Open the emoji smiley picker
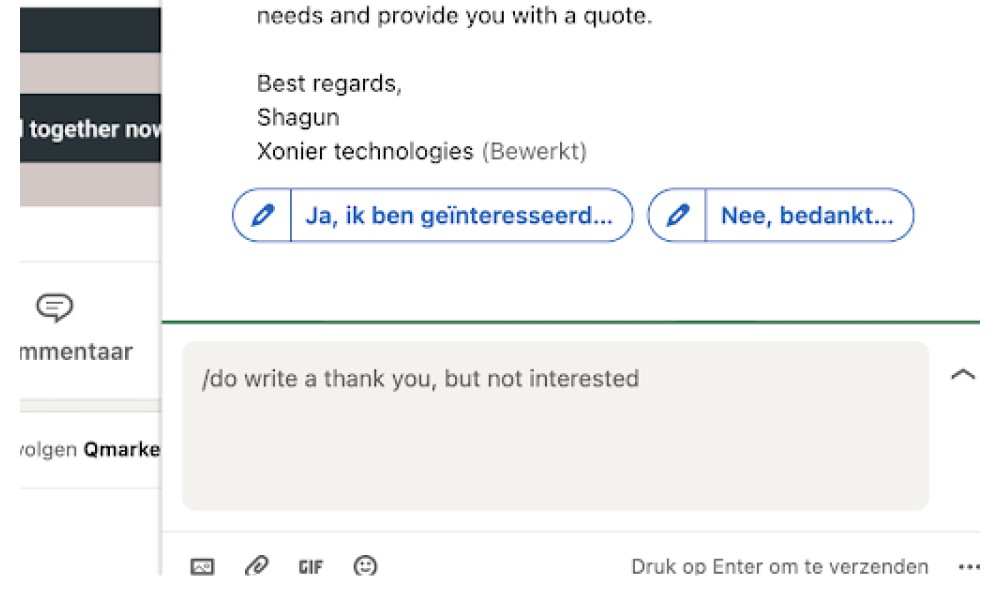The image size is (1000, 600). [365, 566]
